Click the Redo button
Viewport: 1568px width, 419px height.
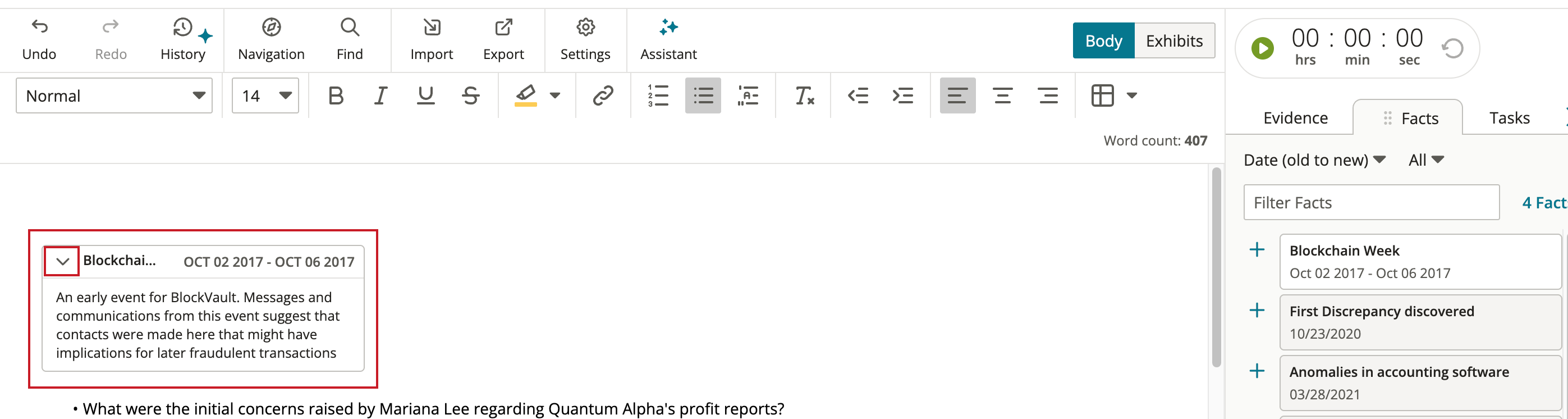click(x=111, y=40)
